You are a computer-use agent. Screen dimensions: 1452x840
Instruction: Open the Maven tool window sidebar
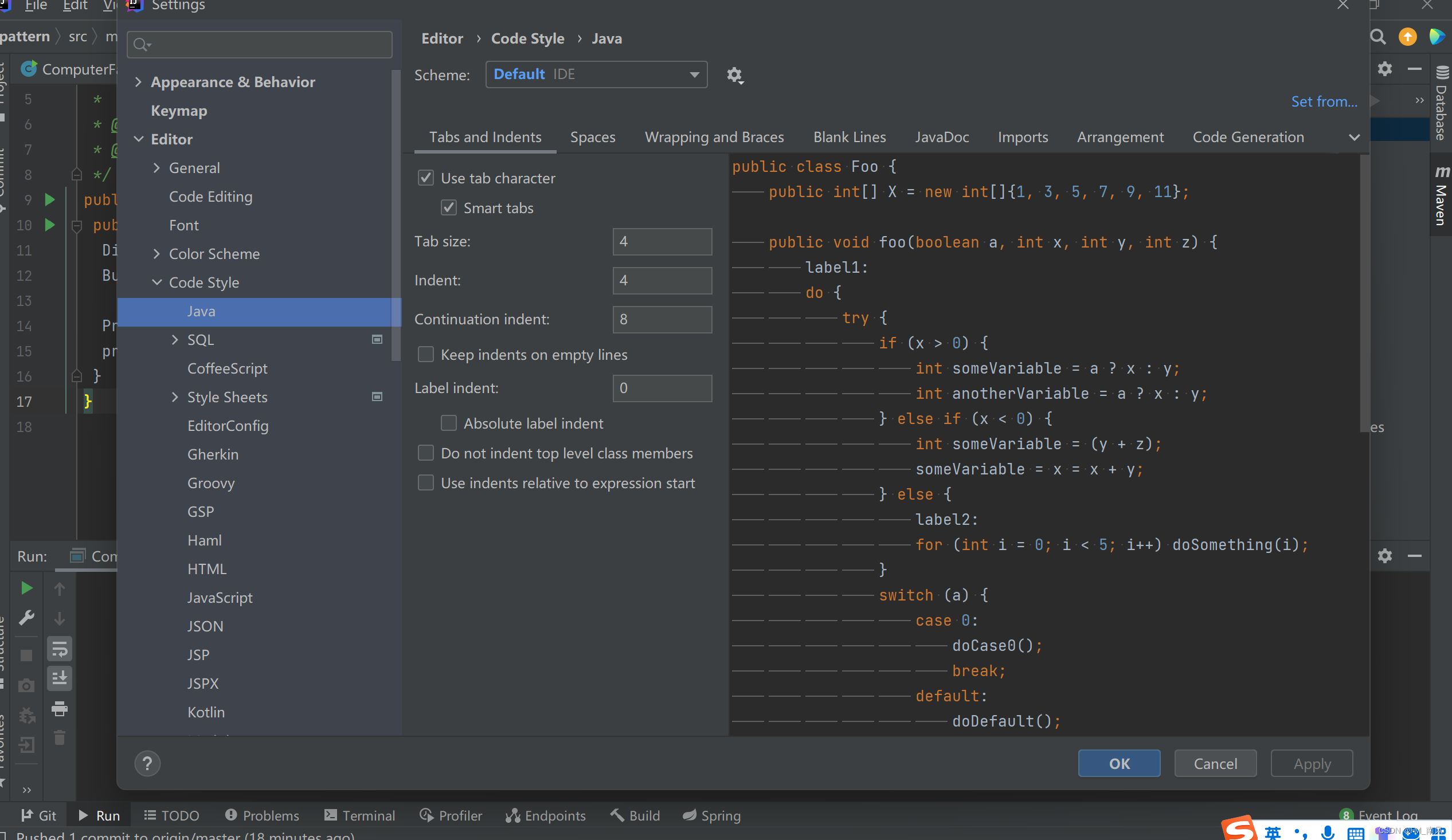1441,196
